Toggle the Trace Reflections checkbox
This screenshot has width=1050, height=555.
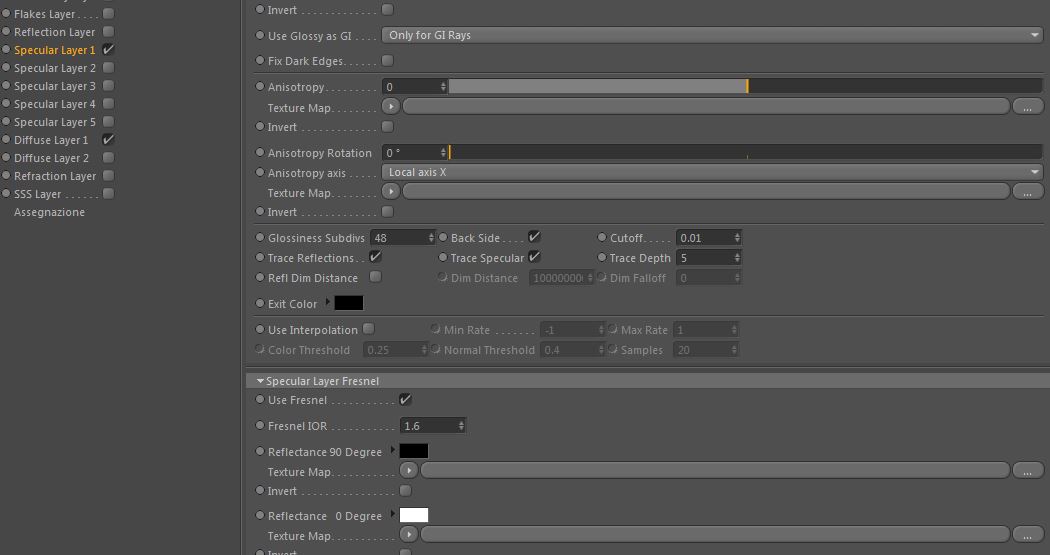[x=375, y=256]
